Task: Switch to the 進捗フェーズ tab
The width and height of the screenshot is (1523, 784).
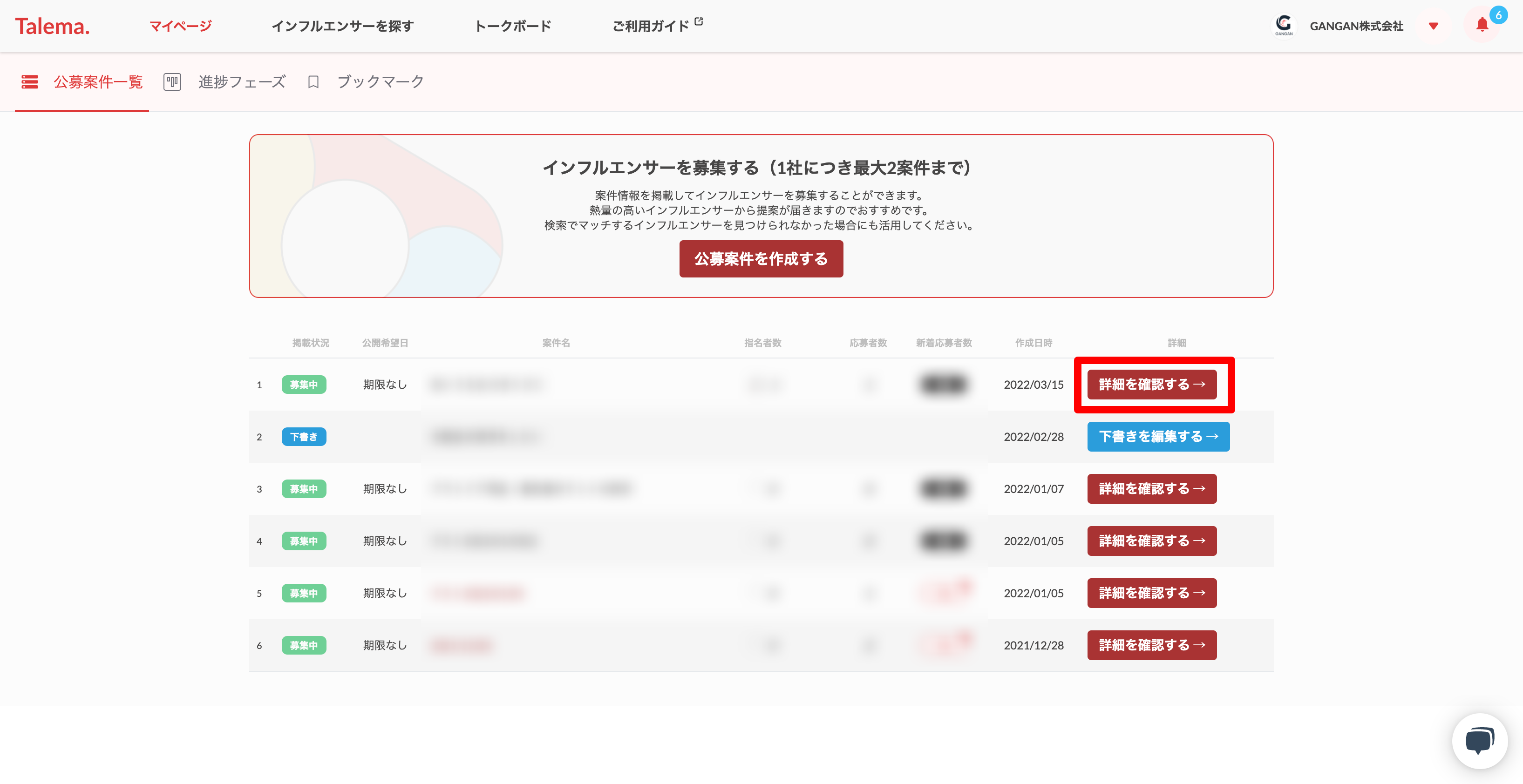Action: coord(242,81)
